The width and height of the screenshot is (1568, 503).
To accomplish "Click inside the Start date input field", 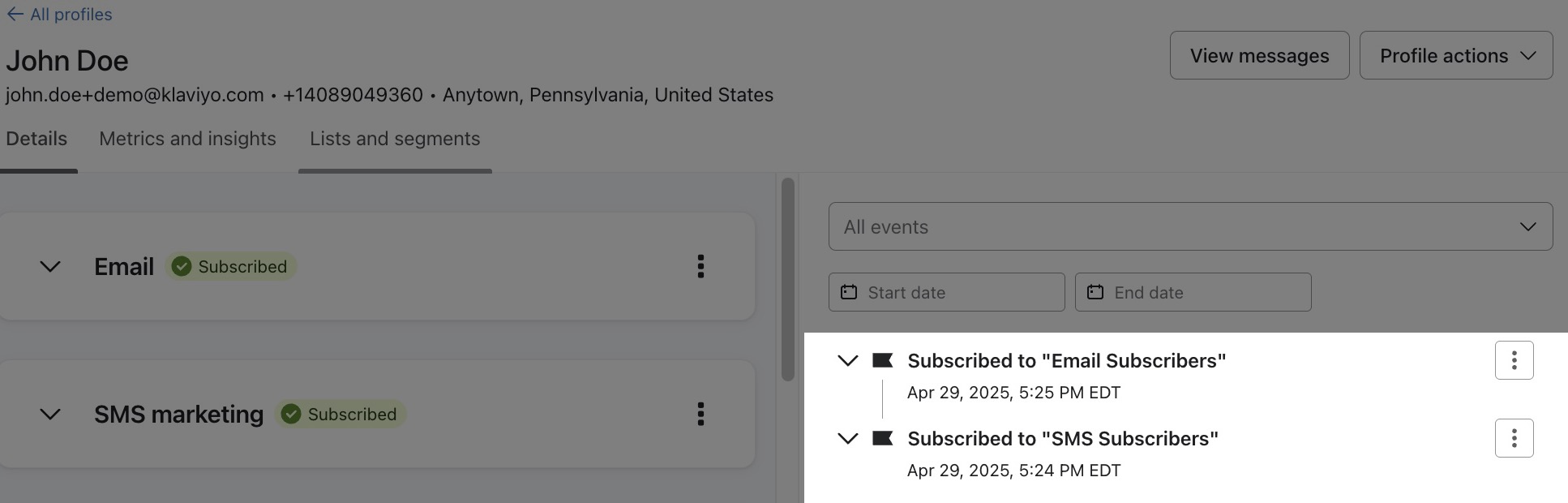I will pos(957,292).
